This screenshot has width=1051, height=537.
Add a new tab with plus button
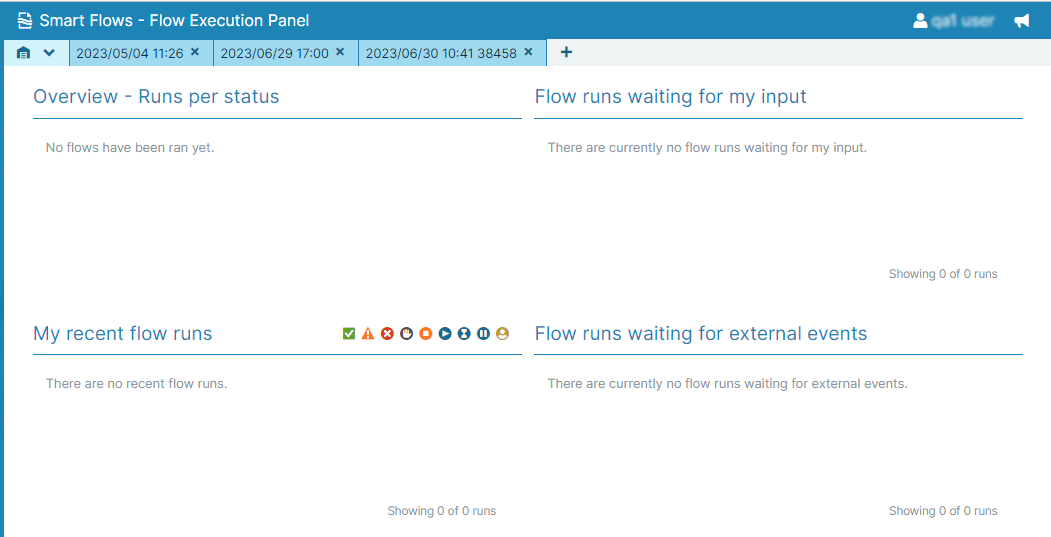[566, 52]
